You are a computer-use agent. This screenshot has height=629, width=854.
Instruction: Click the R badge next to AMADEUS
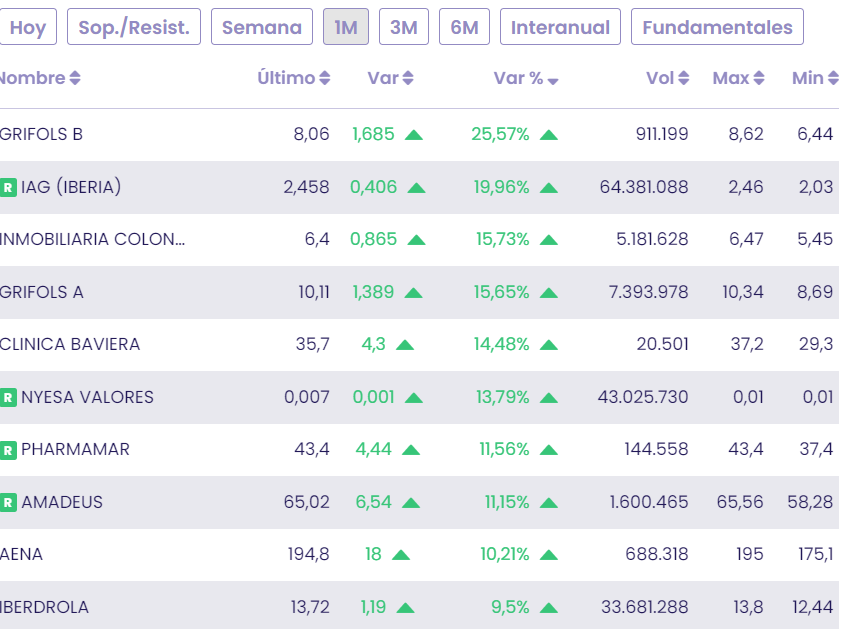pyautogui.click(x=8, y=502)
